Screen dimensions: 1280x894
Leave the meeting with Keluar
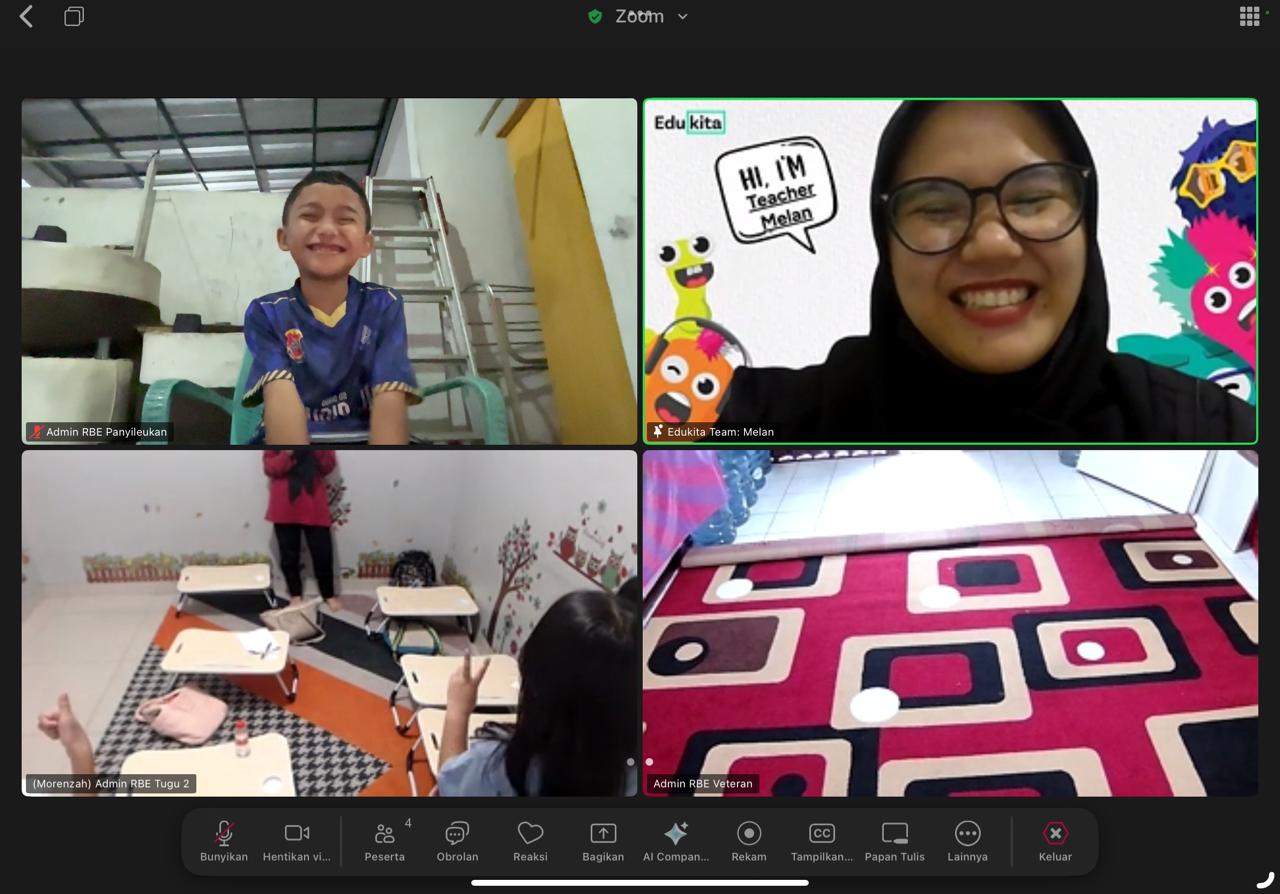(x=1055, y=841)
